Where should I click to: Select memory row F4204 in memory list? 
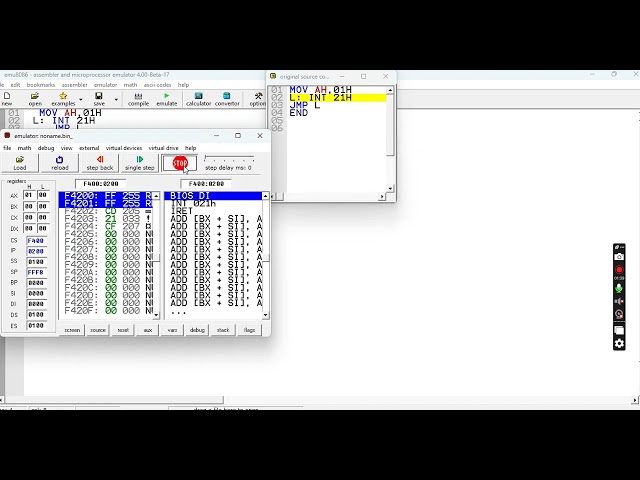pyautogui.click(x=106, y=227)
